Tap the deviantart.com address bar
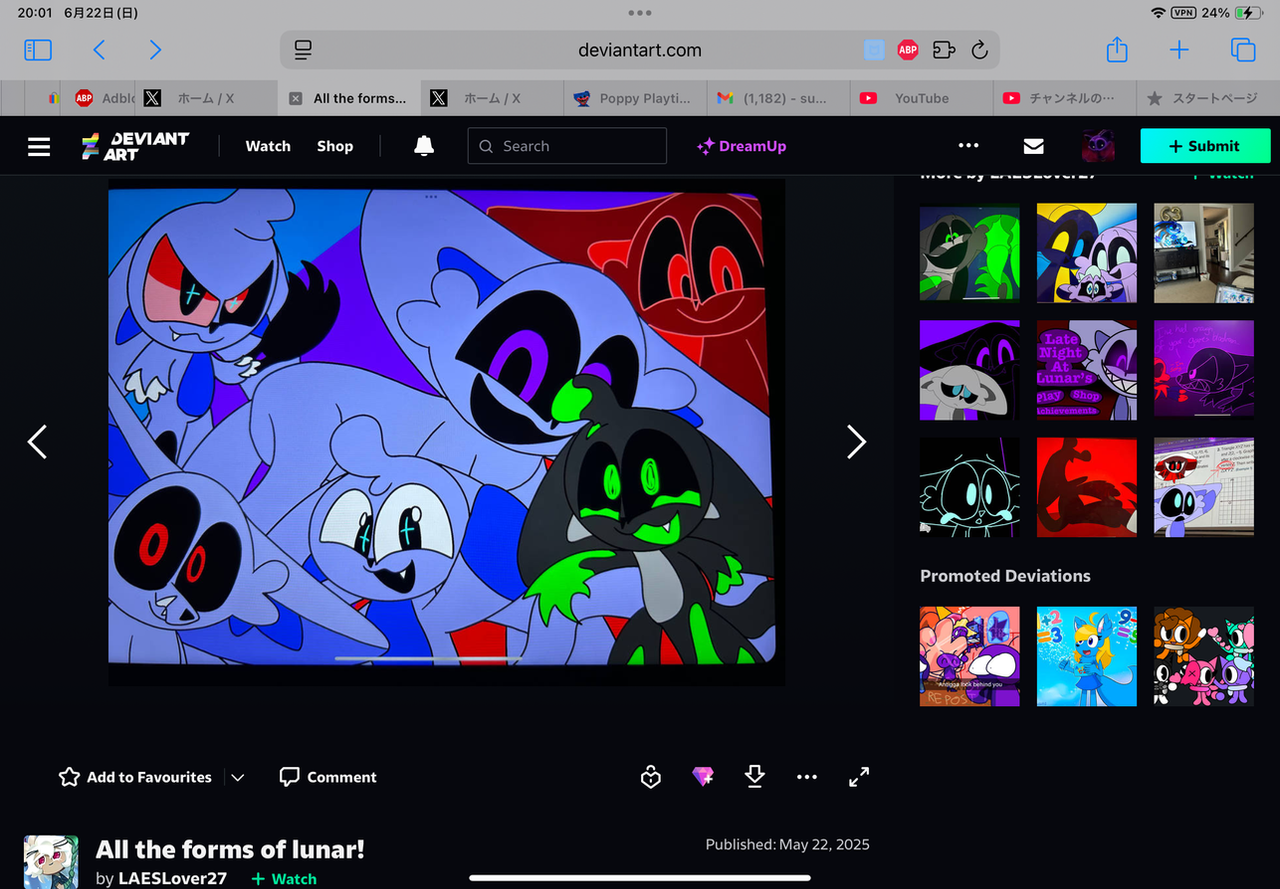Viewport: 1280px width, 889px height. pyautogui.click(x=640, y=50)
